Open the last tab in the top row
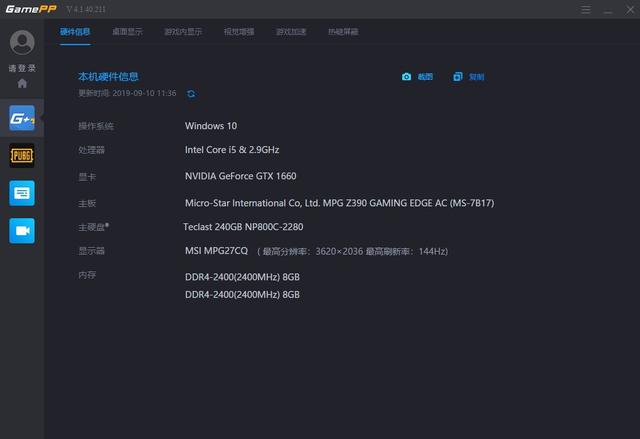The width and height of the screenshot is (640, 439). click(343, 32)
